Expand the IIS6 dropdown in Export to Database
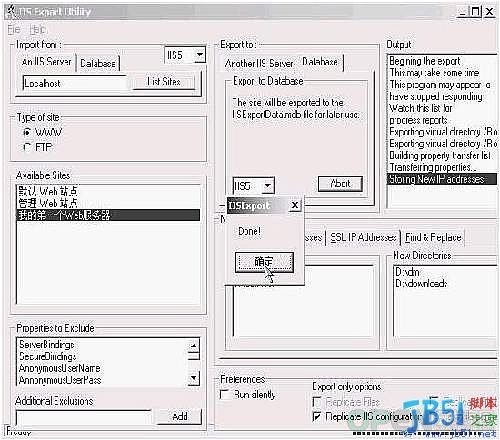The height and width of the screenshot is (440, 500). 268,185
